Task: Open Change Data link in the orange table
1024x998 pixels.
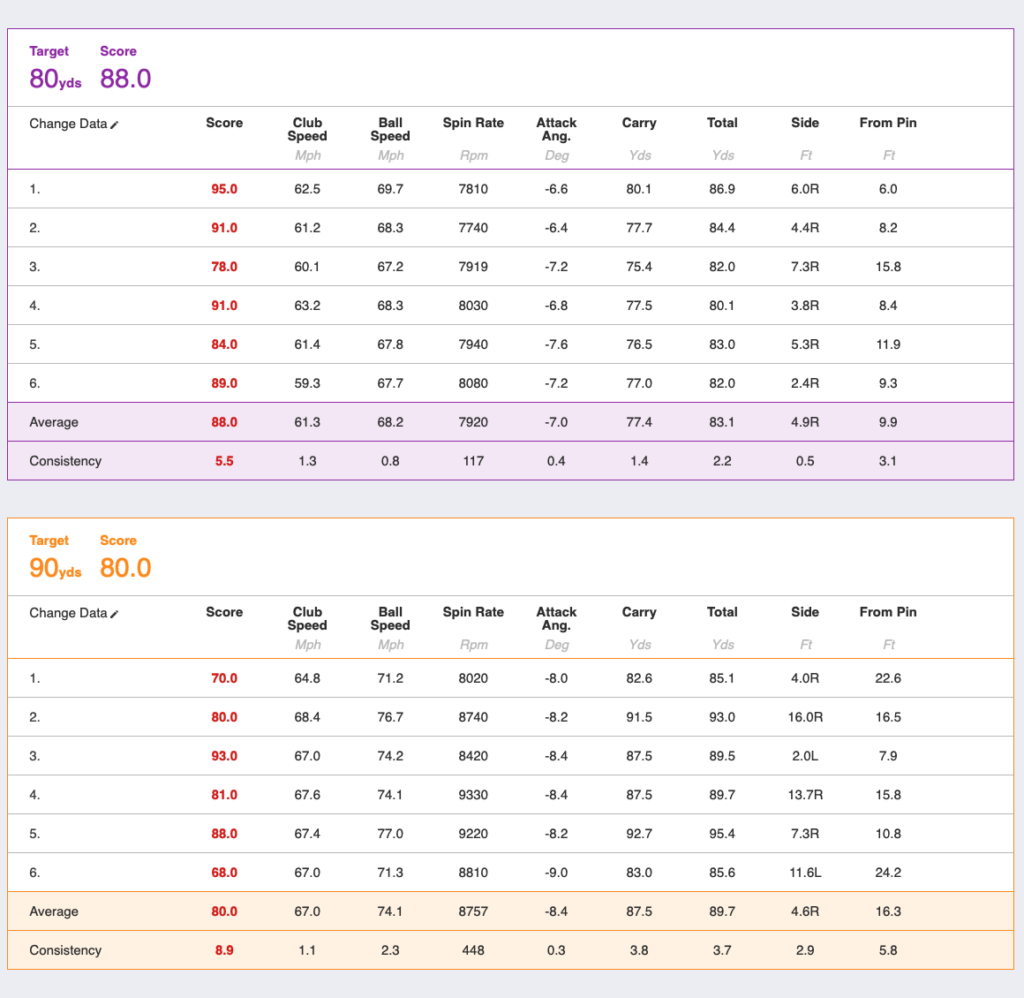Action: pos(68,613)
